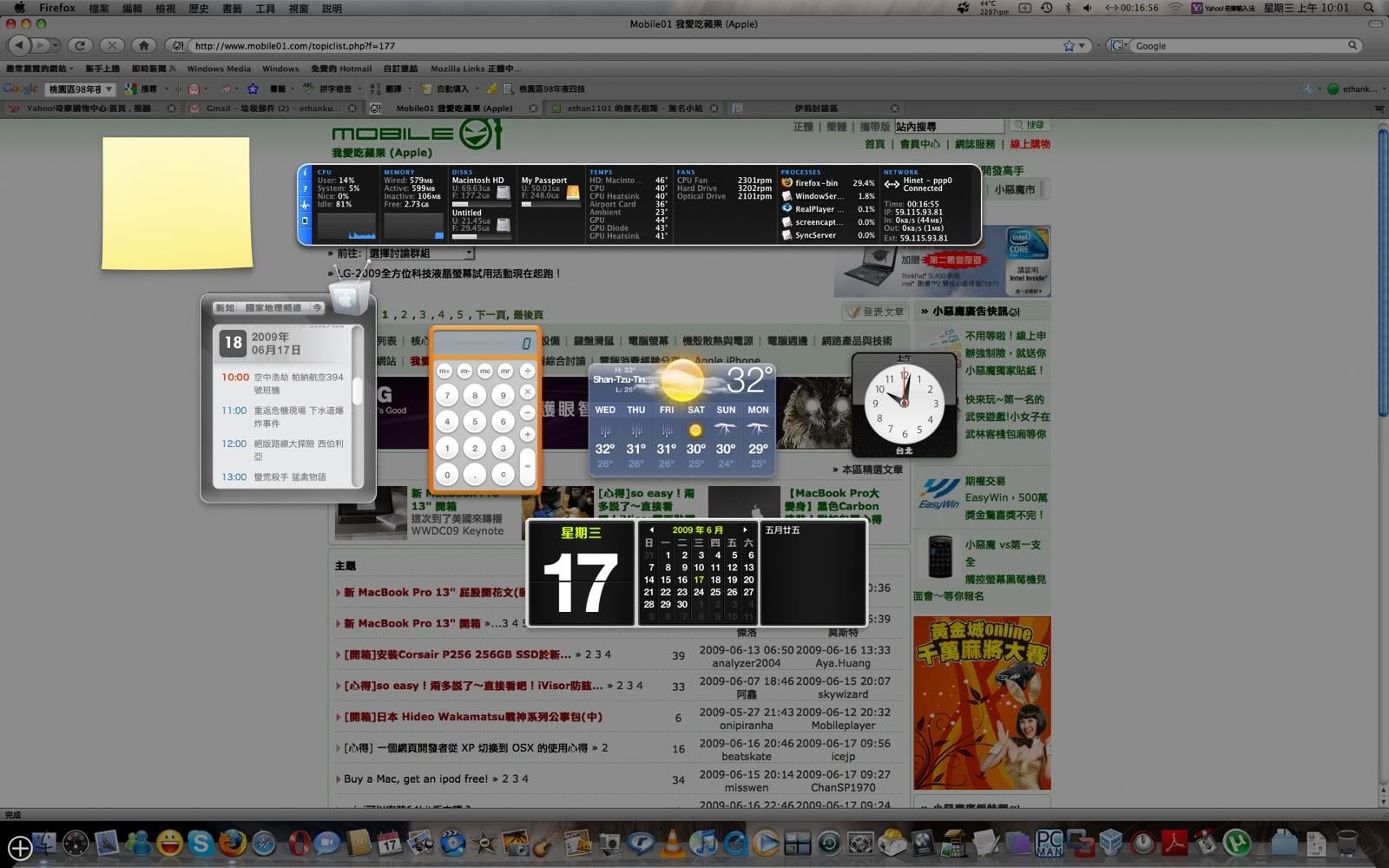Open GarageBand guitar icon in the Dock
Image resolution: width=1389 pixels, height=868 pixels.
pos(545,842)
